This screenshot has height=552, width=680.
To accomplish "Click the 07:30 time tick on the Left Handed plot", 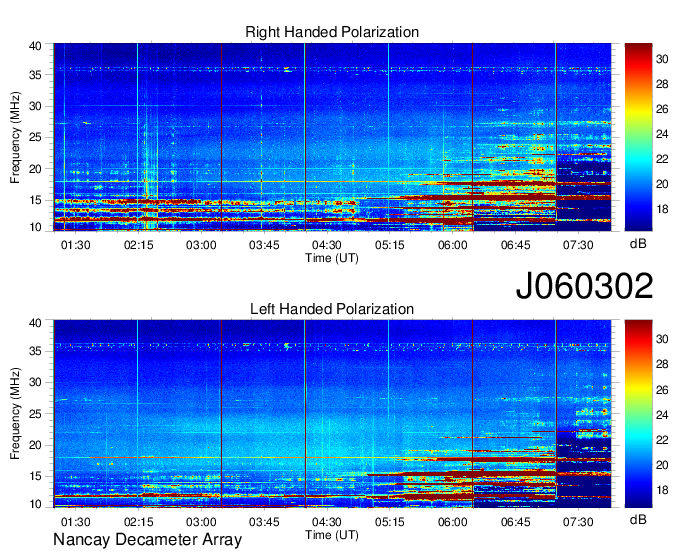I will [578, 522].
